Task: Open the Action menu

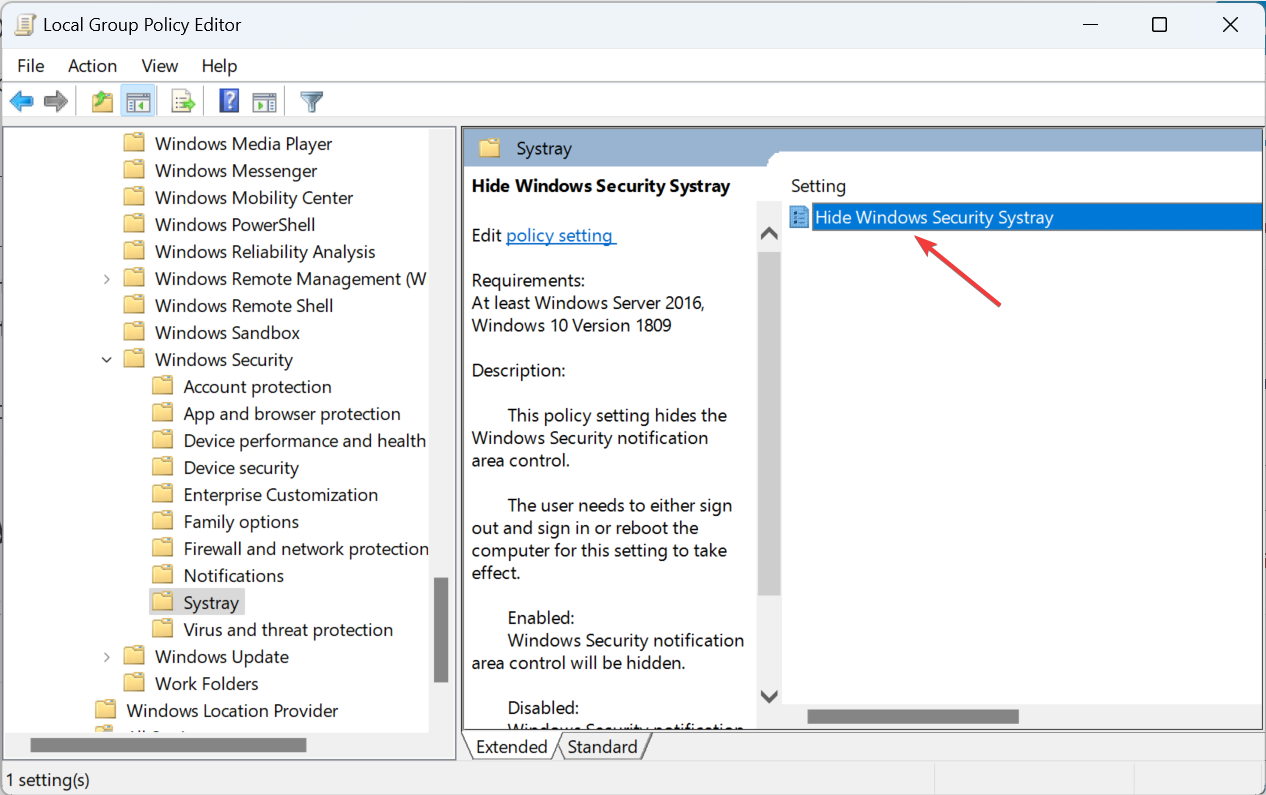Action: pyautogui.click(x=92, y=65)
